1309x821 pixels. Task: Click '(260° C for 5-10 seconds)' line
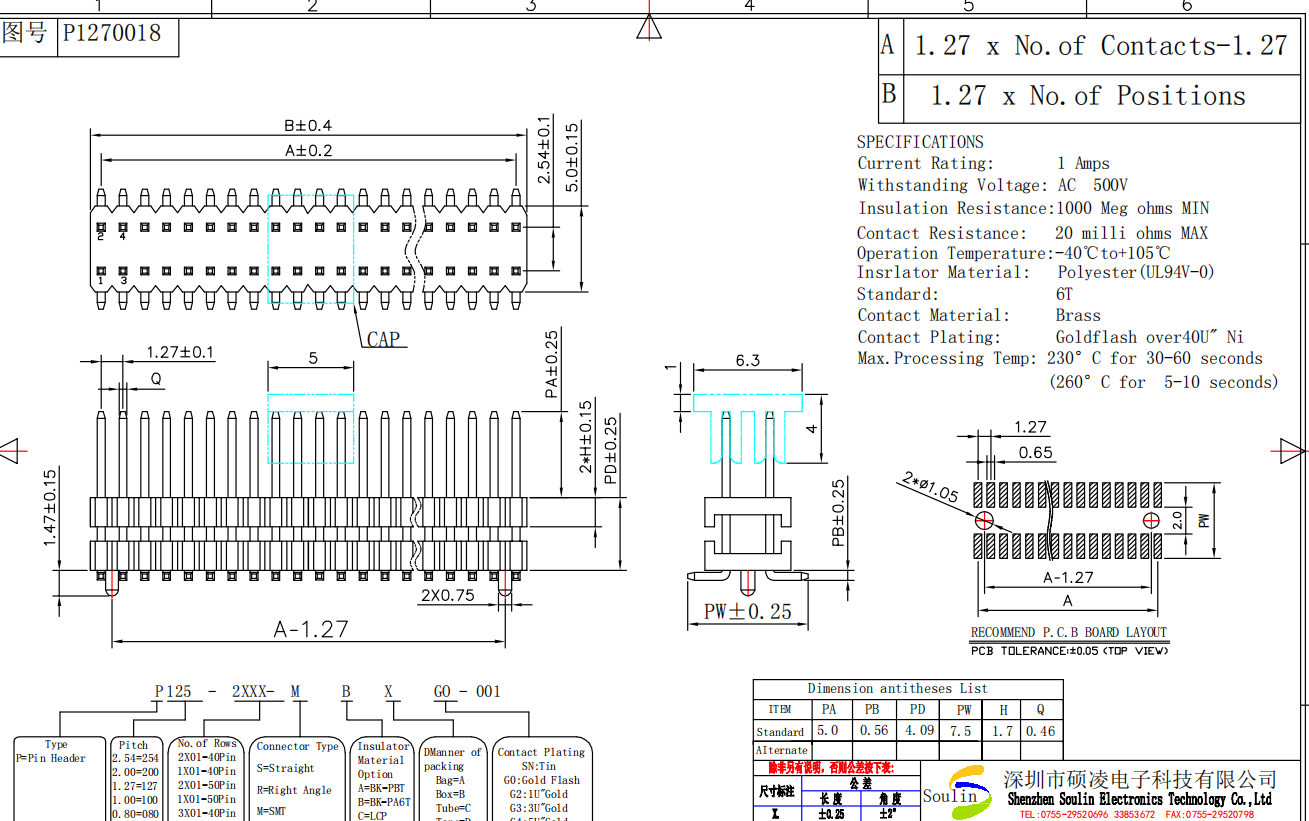click(1164, 382)
